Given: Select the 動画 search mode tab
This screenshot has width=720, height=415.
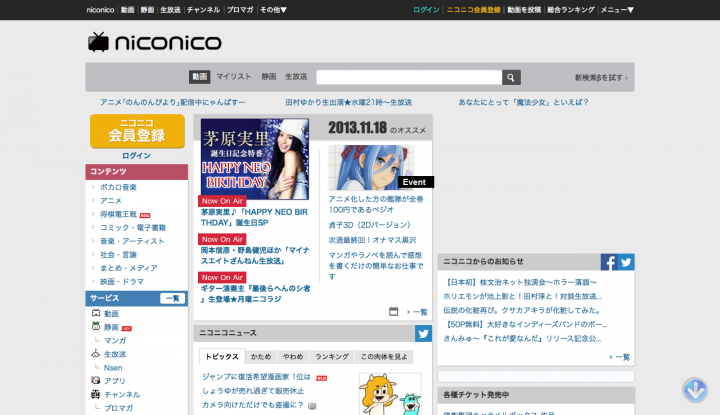Looking at the screenshot, I should pos(199,77).
